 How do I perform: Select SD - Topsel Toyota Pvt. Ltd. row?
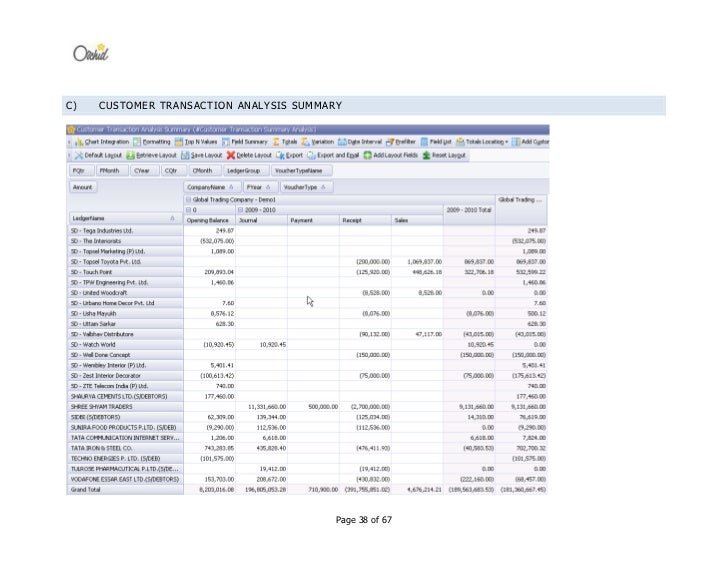125,262
